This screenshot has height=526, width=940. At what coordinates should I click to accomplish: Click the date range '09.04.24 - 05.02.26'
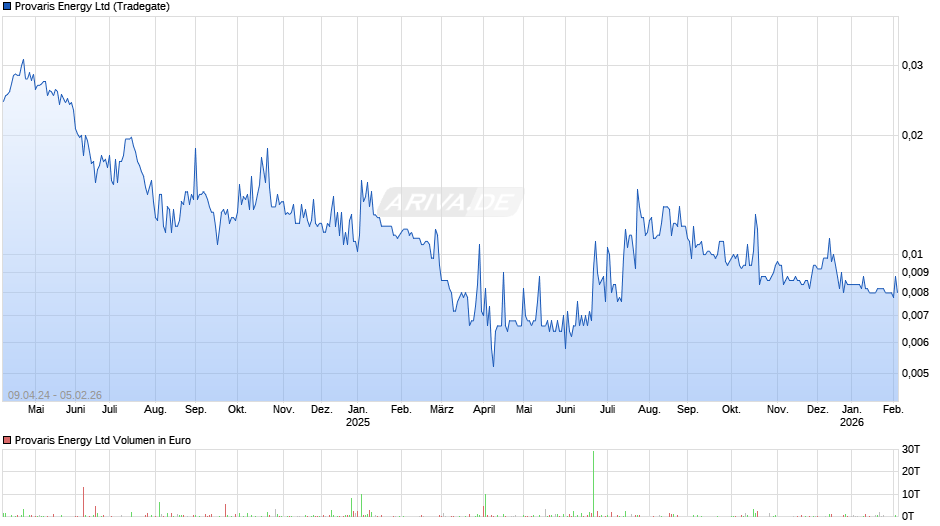pyautogui.click(x=55, y=395)
